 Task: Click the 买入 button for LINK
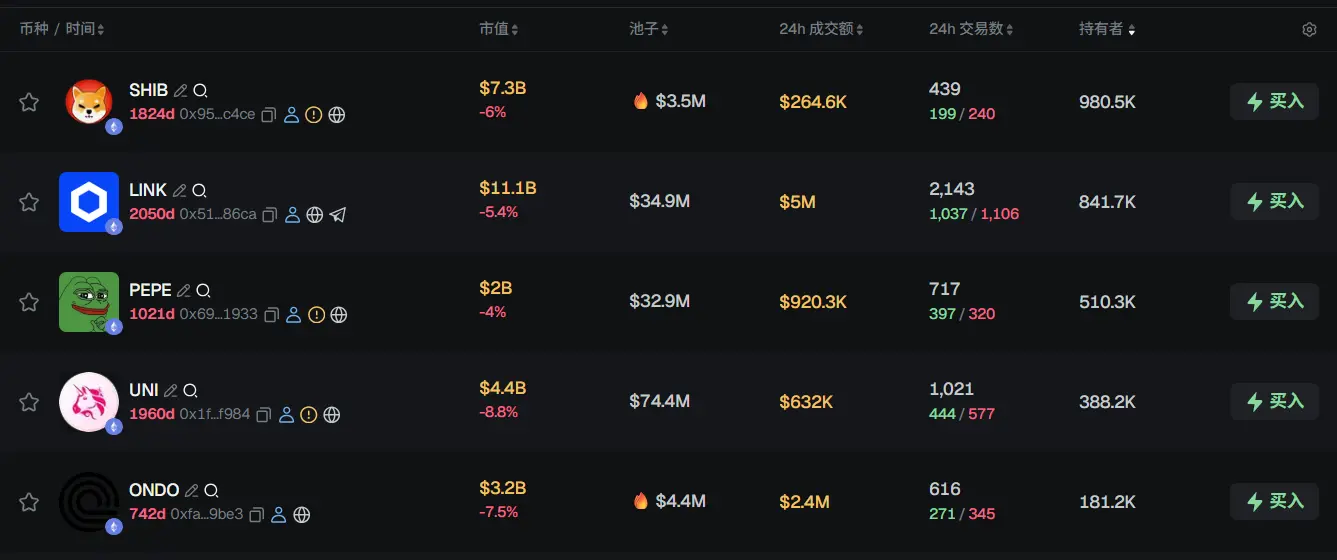(1274, 202)
